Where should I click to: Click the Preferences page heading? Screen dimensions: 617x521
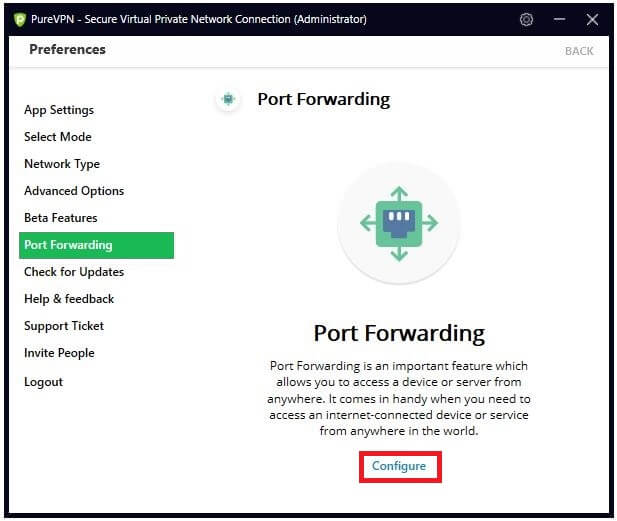[67, 50]
